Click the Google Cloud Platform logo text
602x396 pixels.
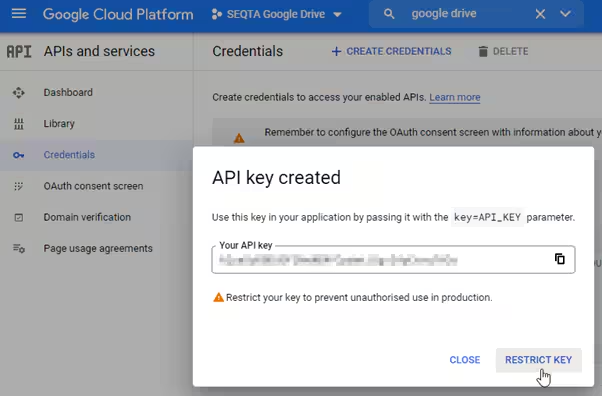tap(118, 15)
